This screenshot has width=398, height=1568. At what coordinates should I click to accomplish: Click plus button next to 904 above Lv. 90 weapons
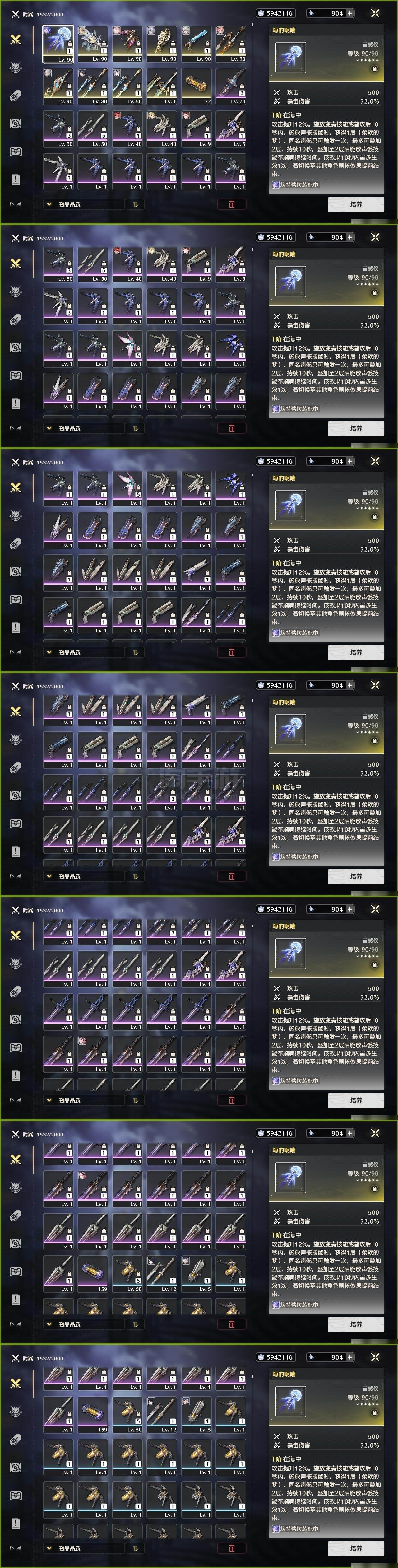point(350,13)
